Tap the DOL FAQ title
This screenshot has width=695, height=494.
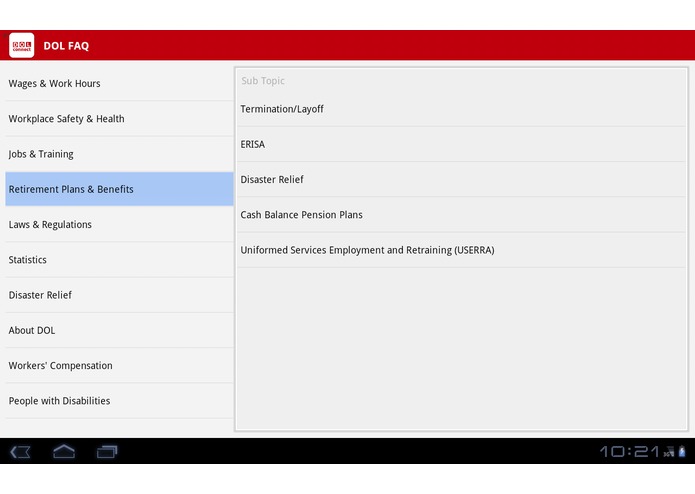click(66, 46)
